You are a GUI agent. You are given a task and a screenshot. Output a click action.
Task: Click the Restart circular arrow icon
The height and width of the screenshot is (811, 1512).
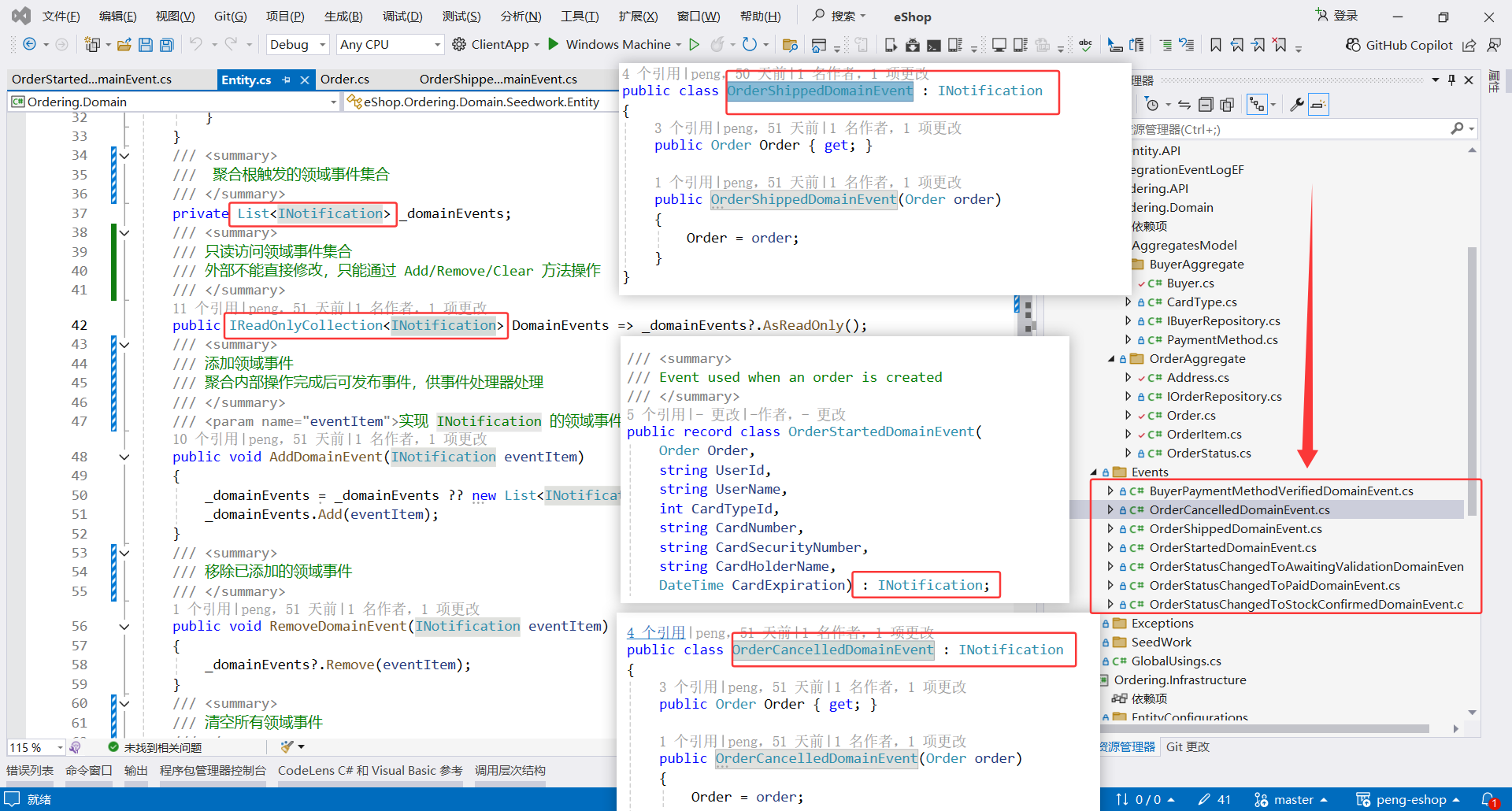point(750,44)
